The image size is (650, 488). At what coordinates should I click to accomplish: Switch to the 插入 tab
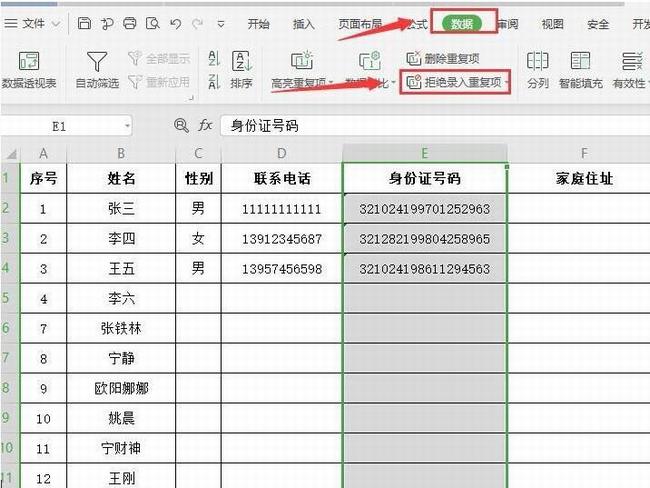(x=304, y=24)
